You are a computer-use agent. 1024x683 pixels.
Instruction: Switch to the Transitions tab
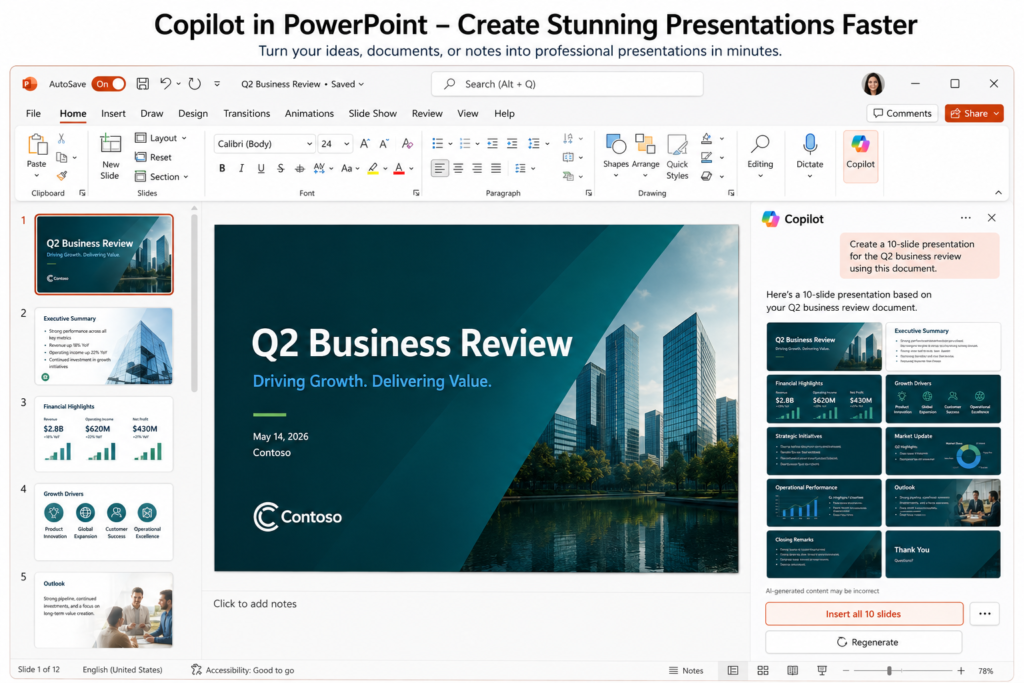(x=246, y=114)
